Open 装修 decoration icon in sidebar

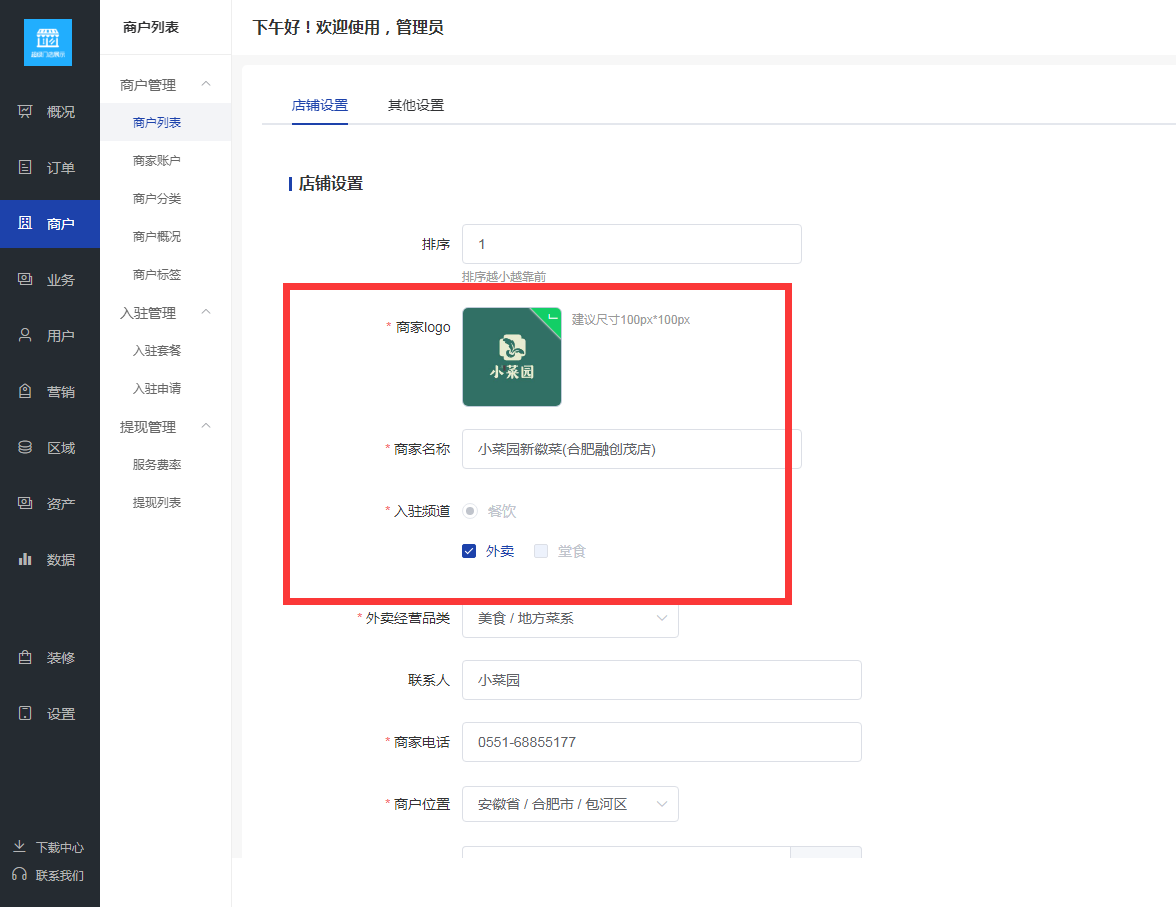pos(25,657)
